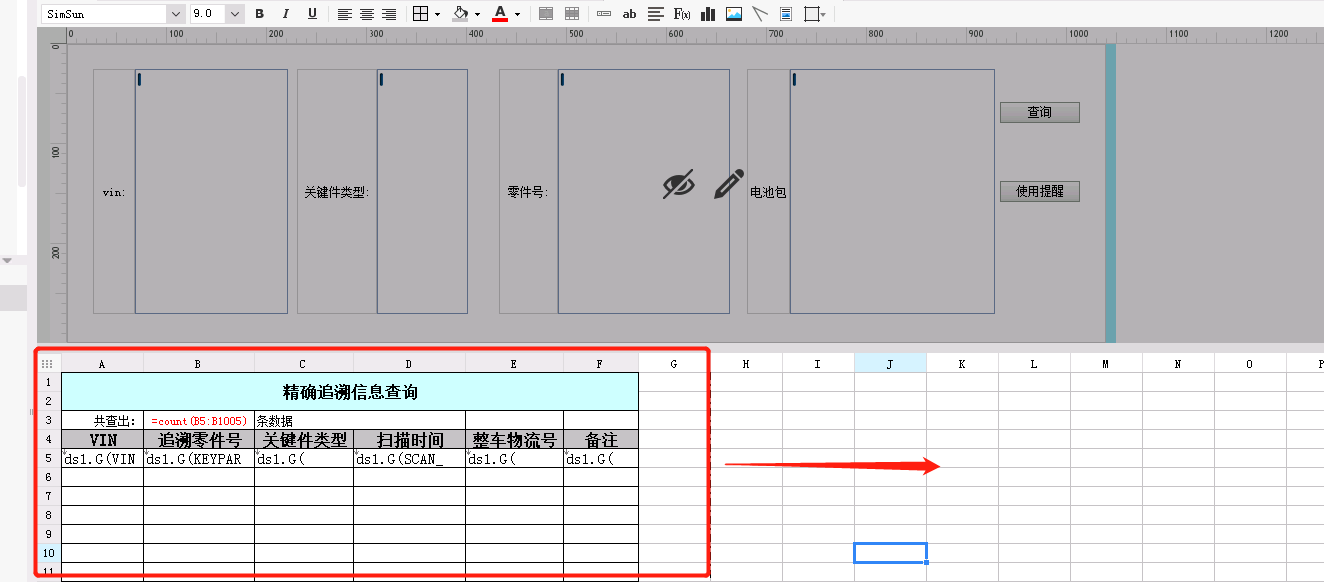The height and width of the screenshot is (582, 1324).
Task: Click the teal parameter pane edge bar
Action: coord(1110,193)
